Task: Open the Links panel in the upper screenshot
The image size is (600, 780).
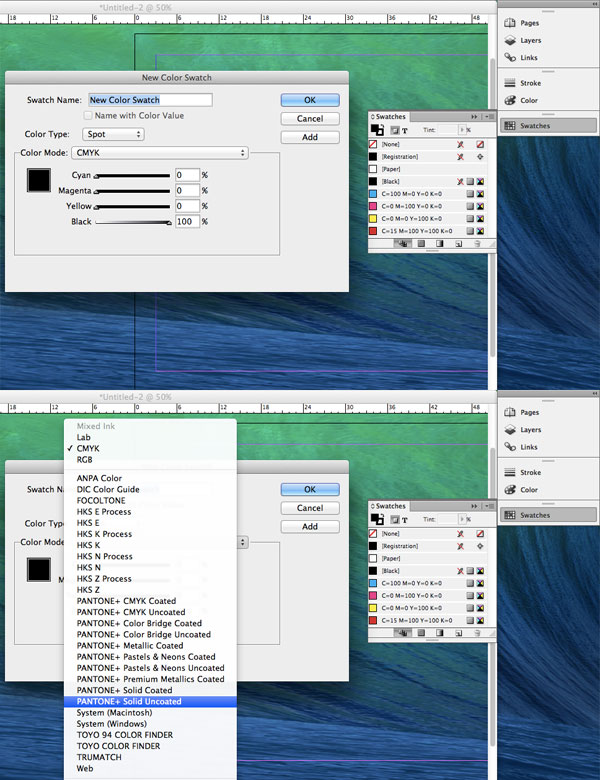Action: pos(528,58)
